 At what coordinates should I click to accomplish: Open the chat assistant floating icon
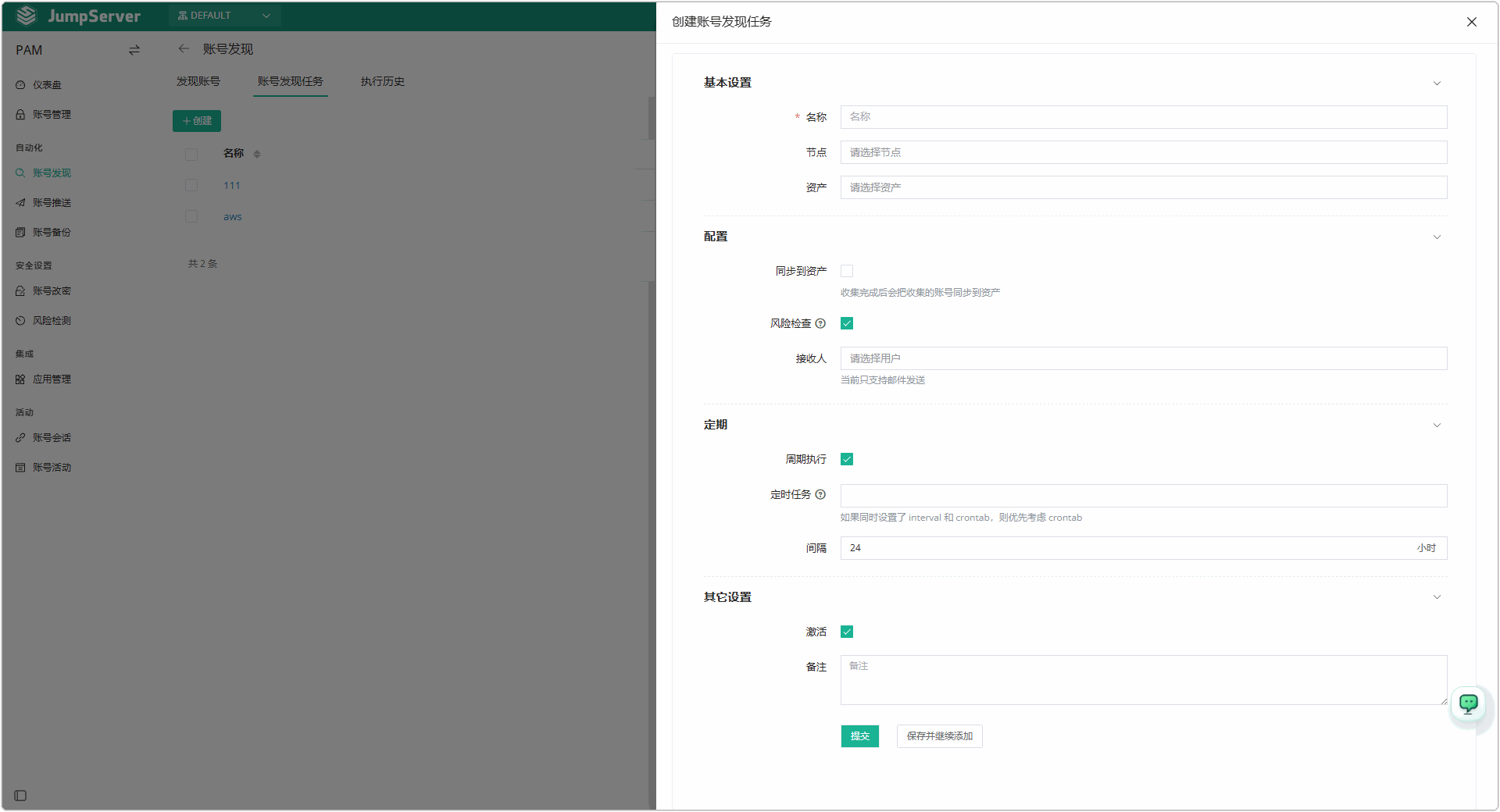point(1469,703)
